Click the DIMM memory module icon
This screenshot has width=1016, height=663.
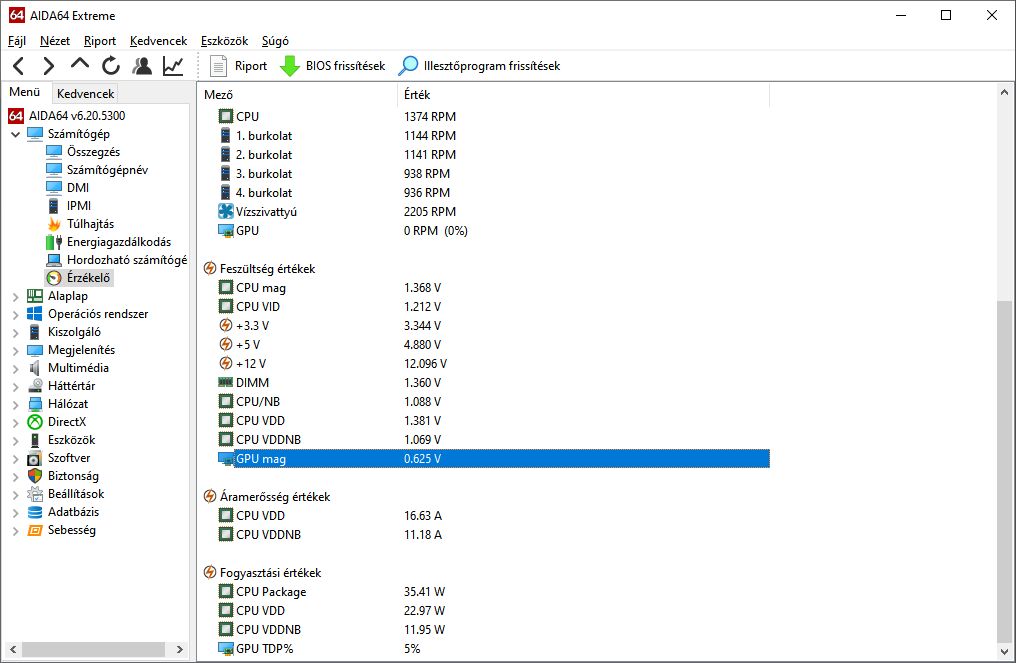coord(225,382)
